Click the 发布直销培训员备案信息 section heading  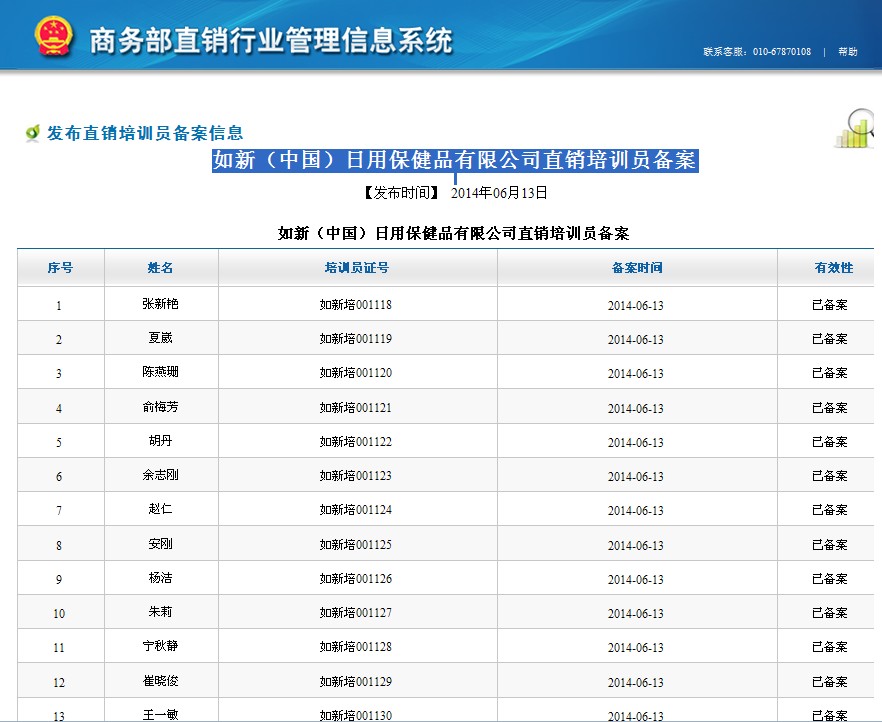pos(145,133)
